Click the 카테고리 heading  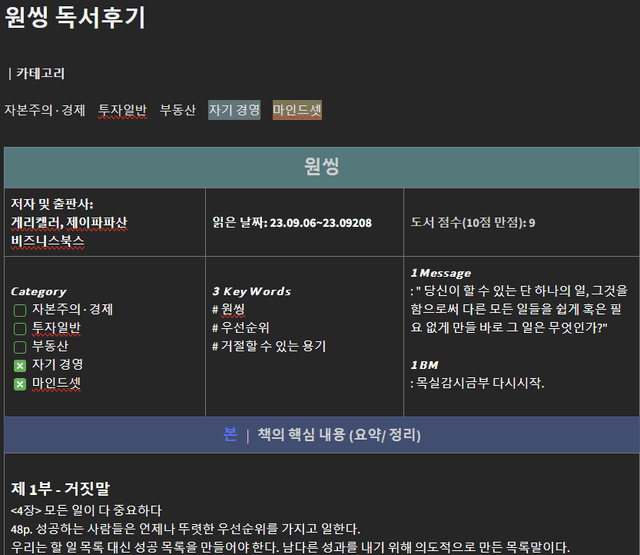[x=40, y=73]
